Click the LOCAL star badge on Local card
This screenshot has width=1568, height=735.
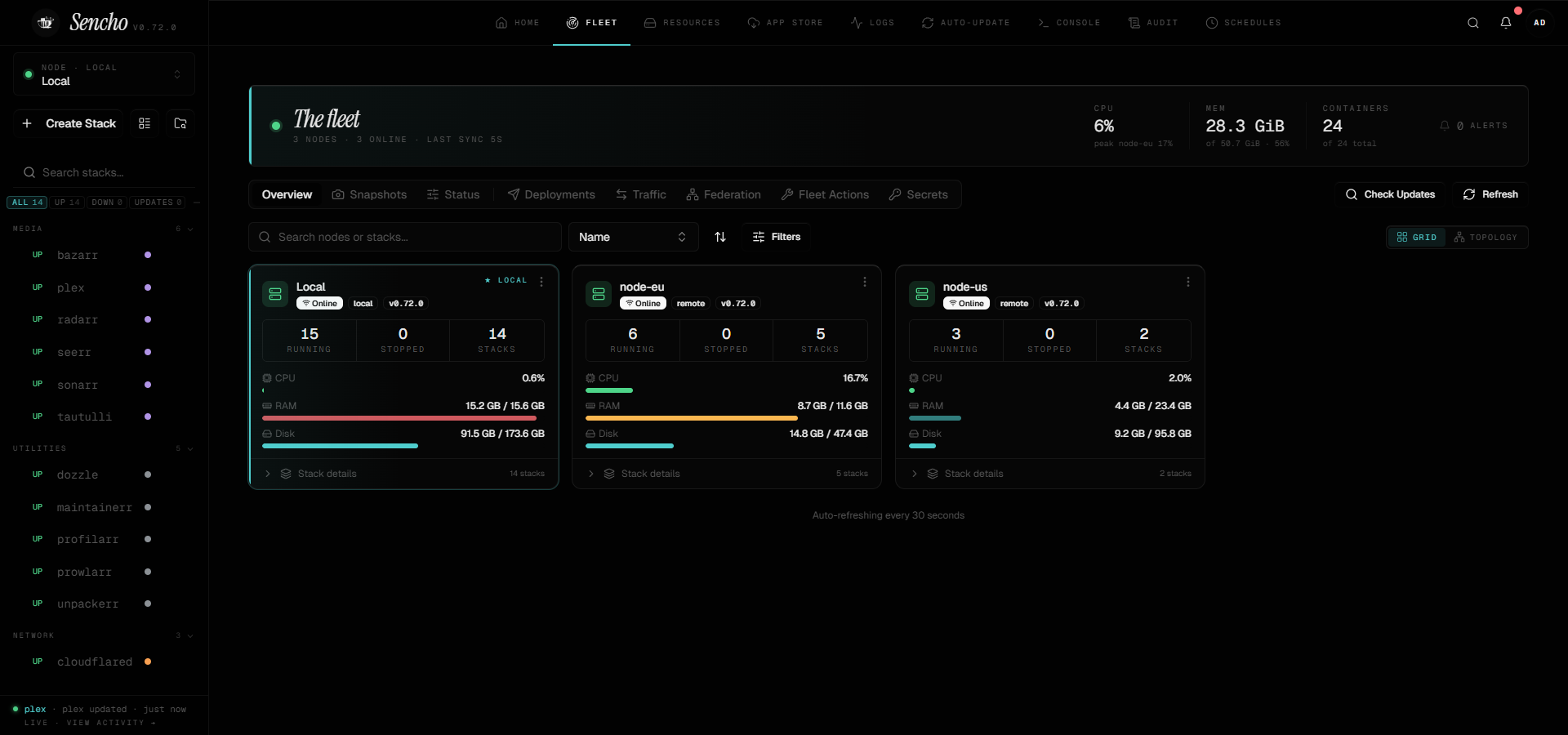click(x=506, y=280)
